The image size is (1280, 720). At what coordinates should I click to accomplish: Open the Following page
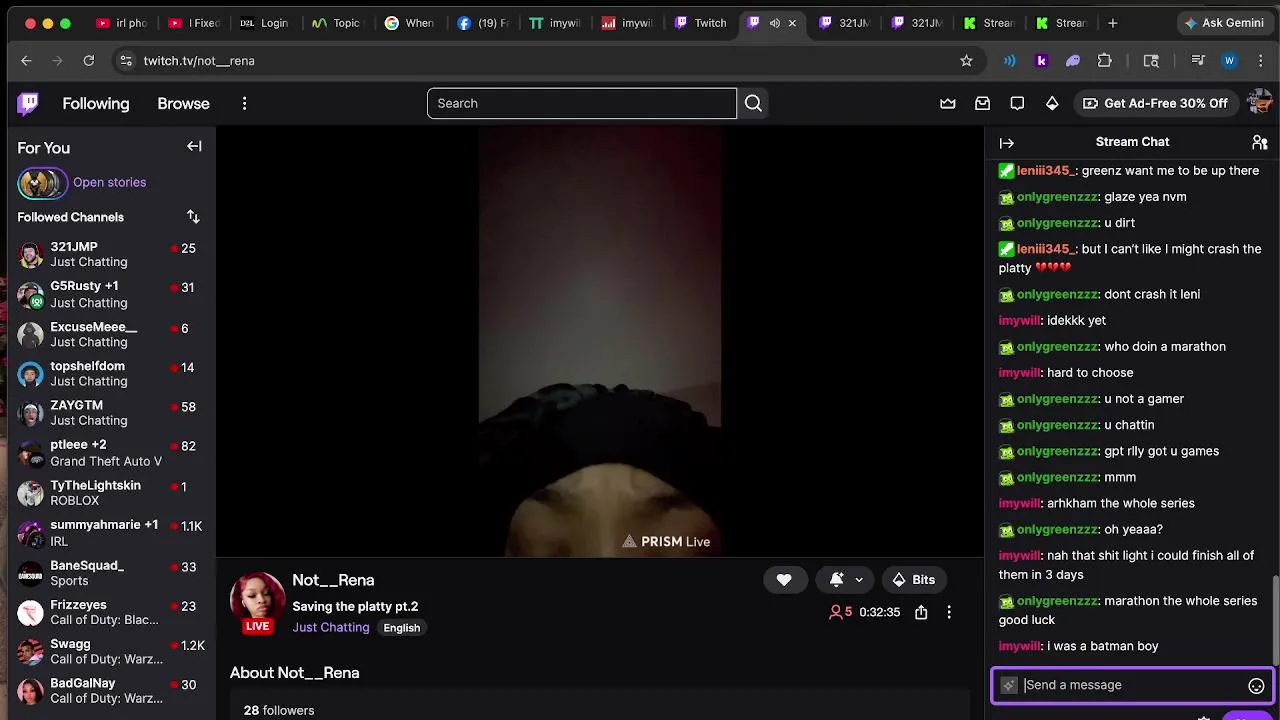[96, 103]
